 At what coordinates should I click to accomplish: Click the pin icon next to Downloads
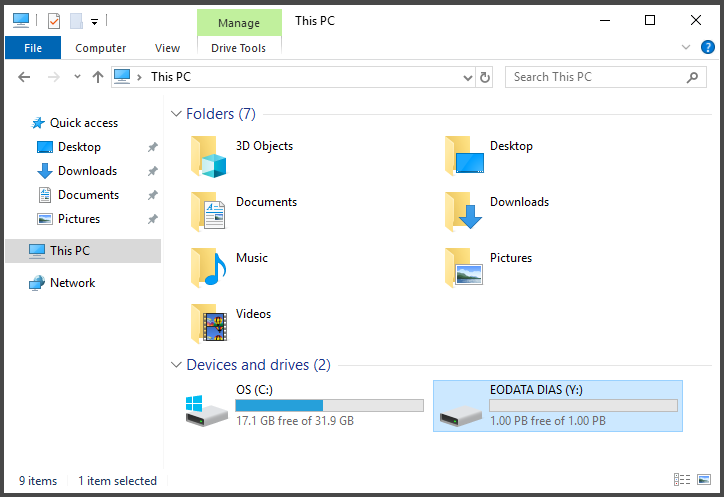[152, 171]
